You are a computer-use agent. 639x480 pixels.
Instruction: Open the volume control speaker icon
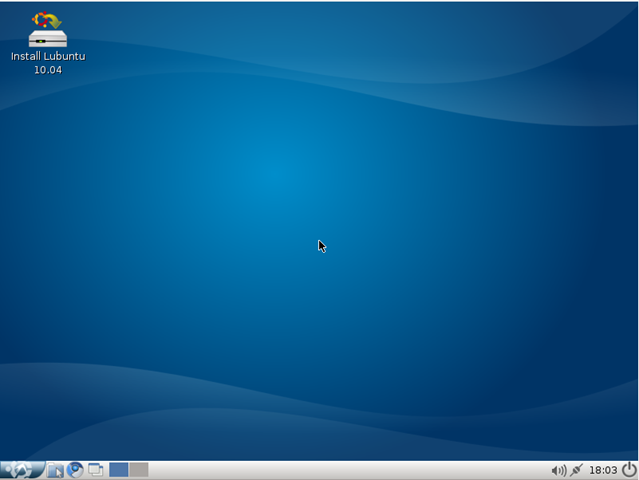pyautogui.click(x=559, y=471)
